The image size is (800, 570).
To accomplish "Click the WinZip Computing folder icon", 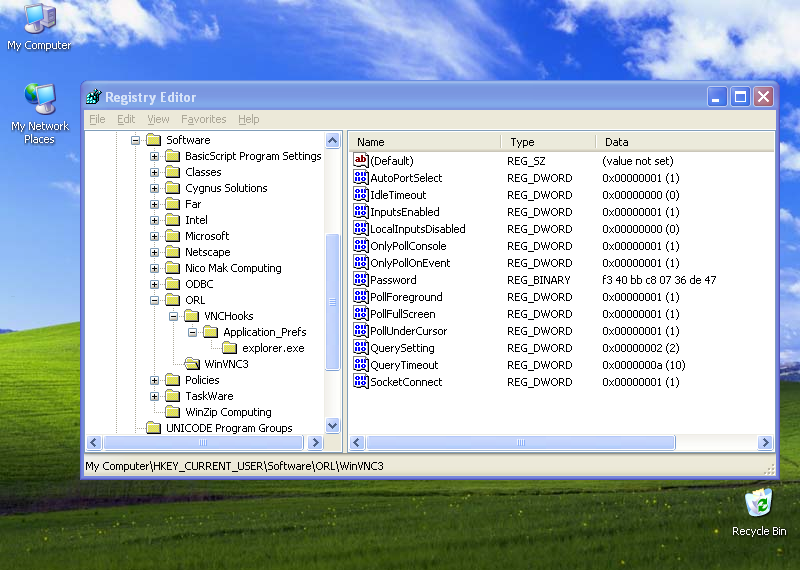I will (172, 412).
